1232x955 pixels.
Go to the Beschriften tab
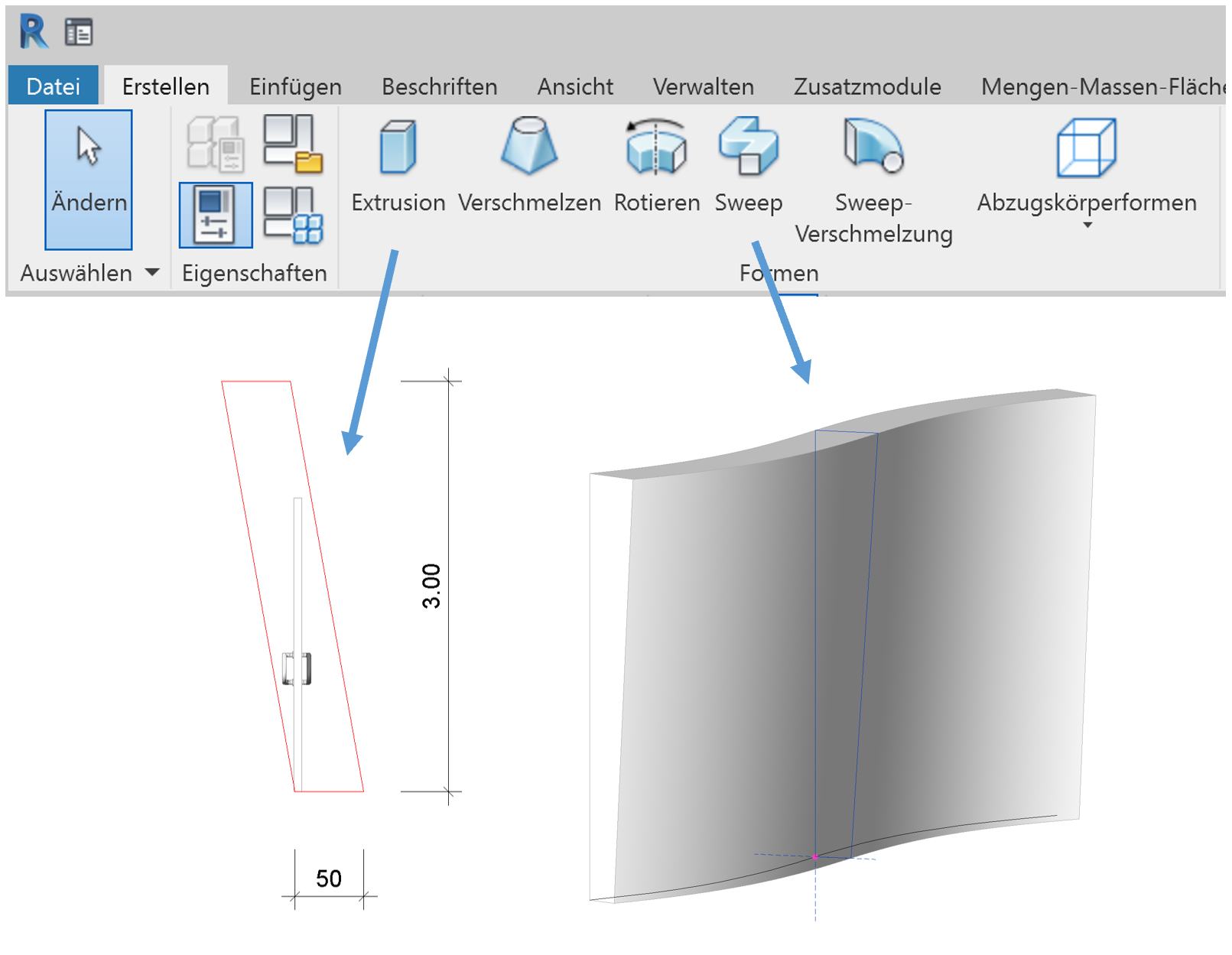pos(440,86)
